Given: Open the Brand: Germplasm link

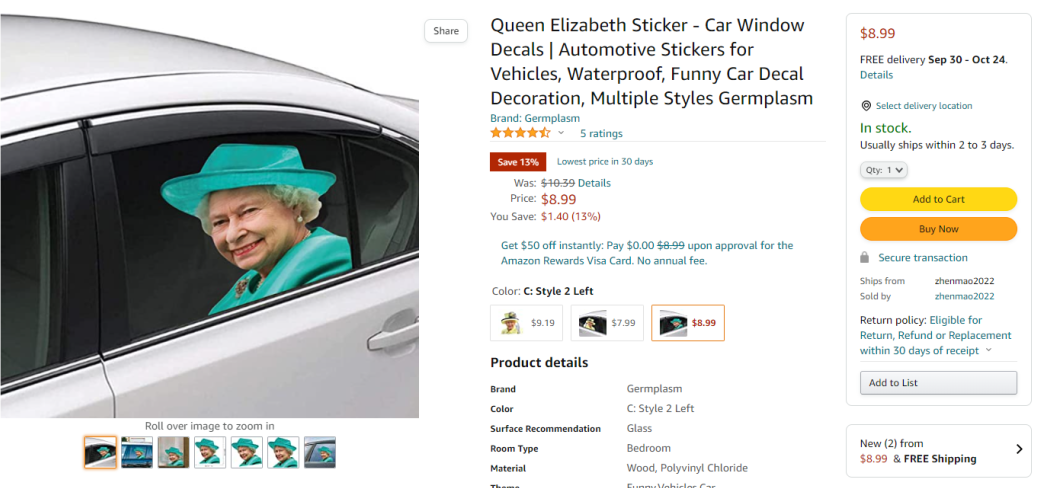Looking at the screenshot, I should point(535,118).
